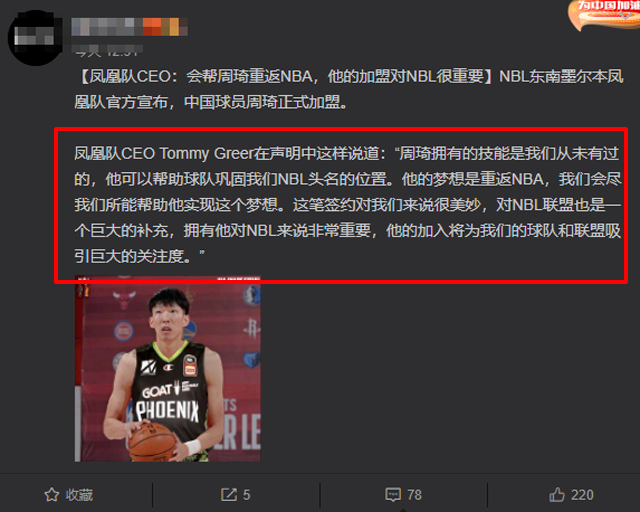Like the post with thumbs-up icon
Viewport: 640px width, 512px height.
tap(557, 494)
